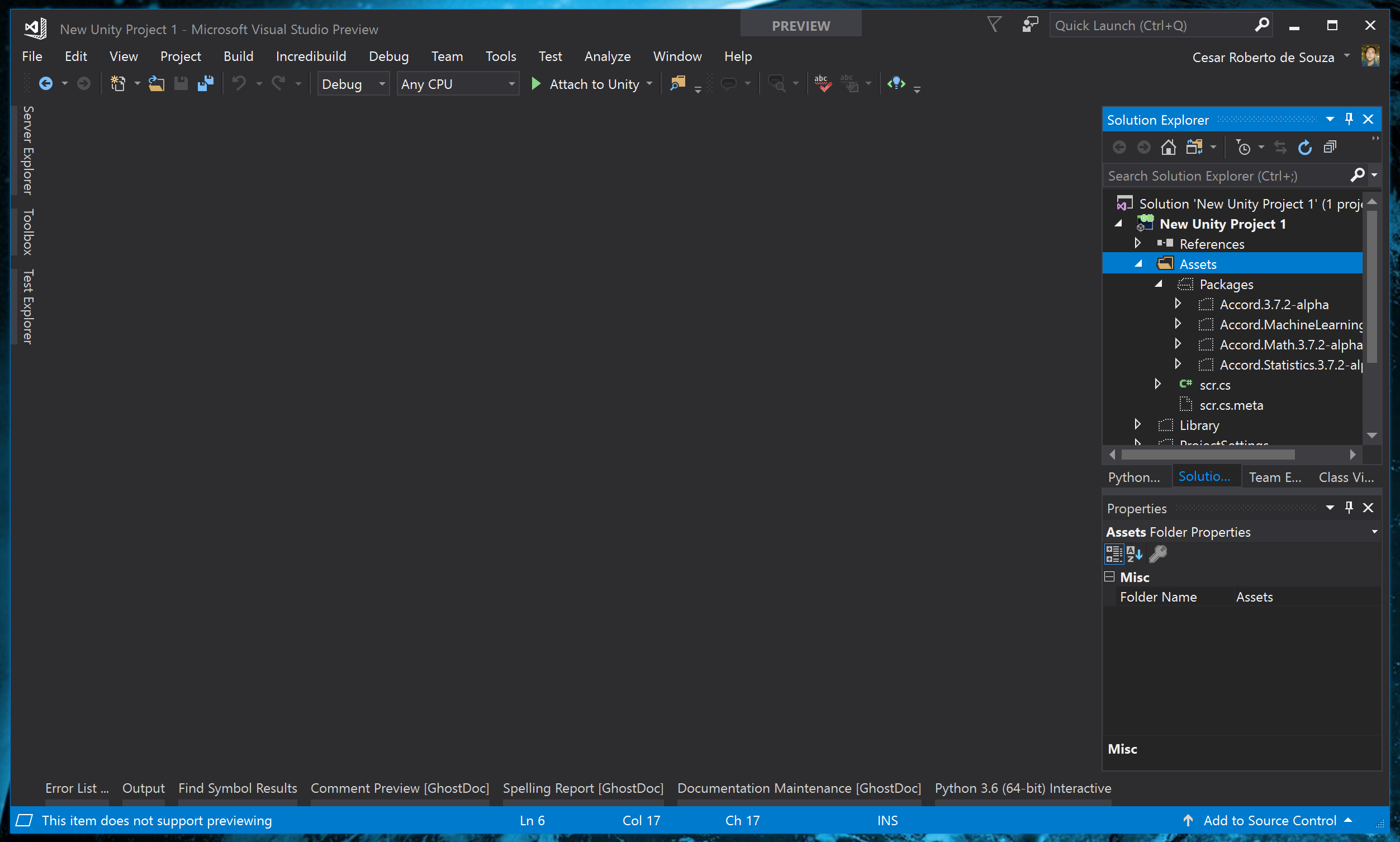1400x842 pixels.
Task: Open the Output window tab
Action: tap(144, 788)
